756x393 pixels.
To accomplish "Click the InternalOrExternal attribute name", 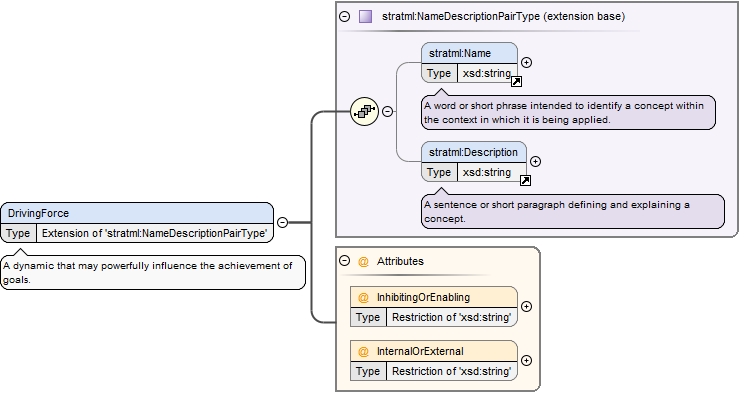I will coord(420,352).
